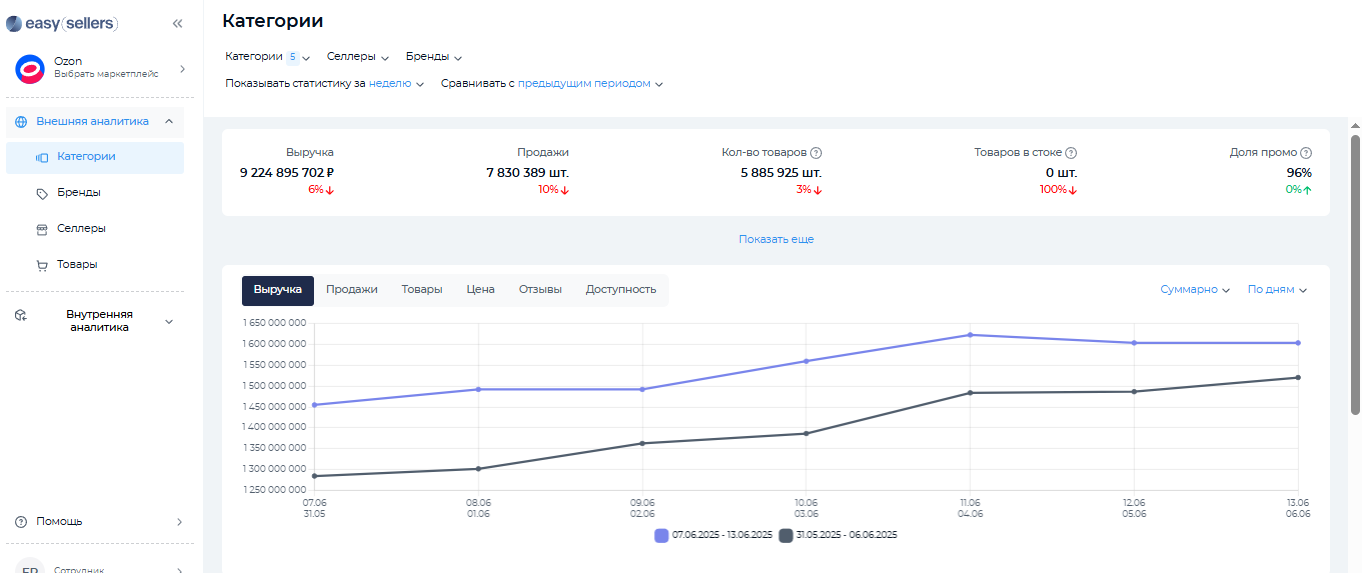
Task: Click the Ozon marketplace logo
Action: (30, 68)
